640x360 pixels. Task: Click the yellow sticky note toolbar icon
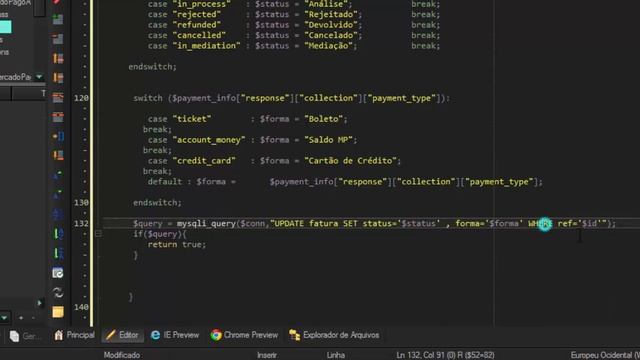[58, 312]
